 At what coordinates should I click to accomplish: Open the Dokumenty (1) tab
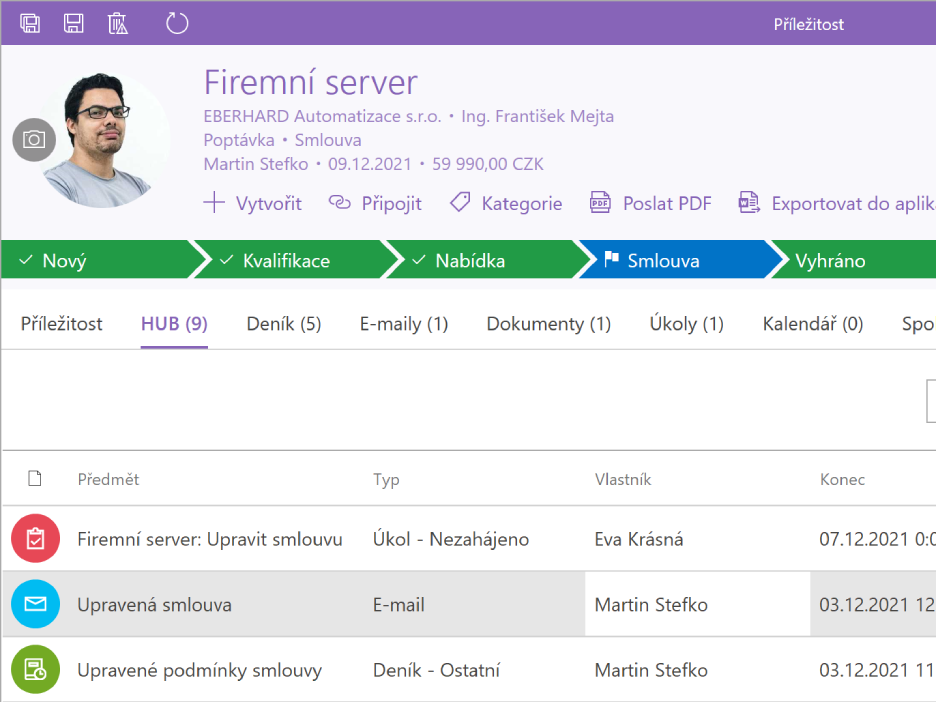(x=549, y=324)
